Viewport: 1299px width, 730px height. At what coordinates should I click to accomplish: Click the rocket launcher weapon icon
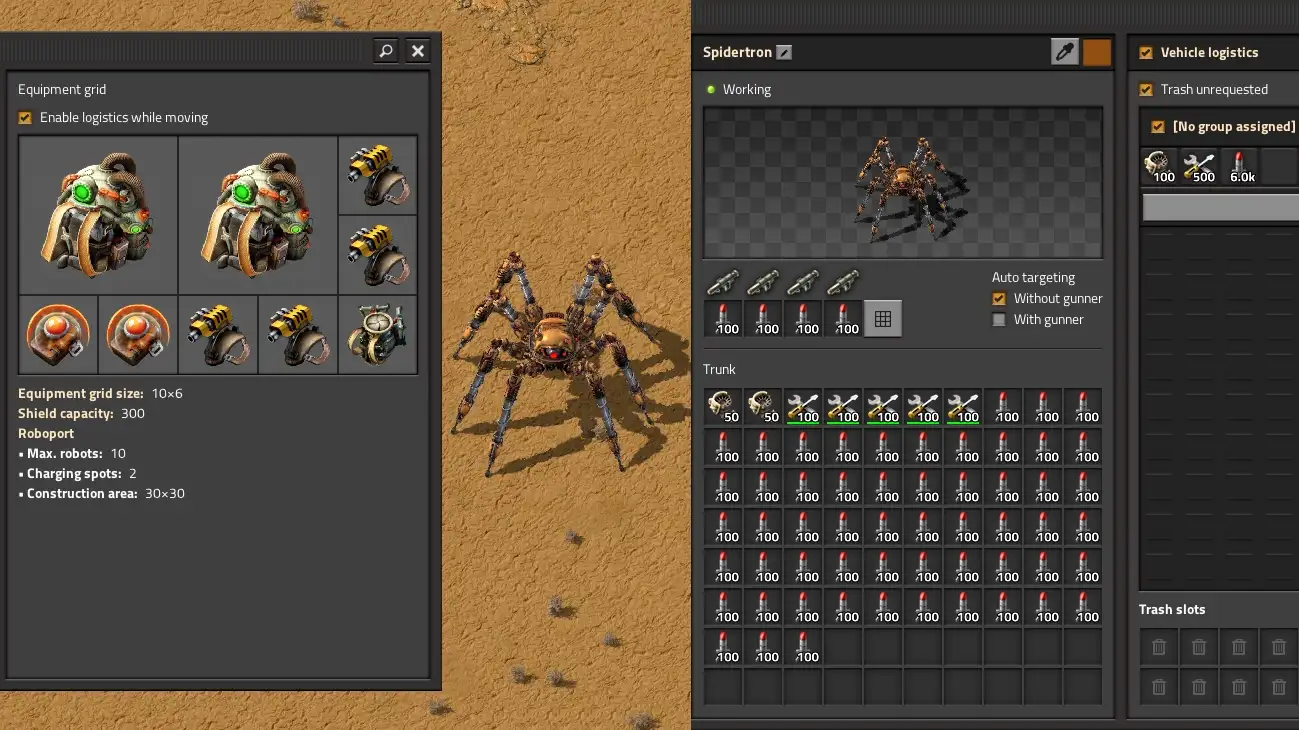(722, 281)
